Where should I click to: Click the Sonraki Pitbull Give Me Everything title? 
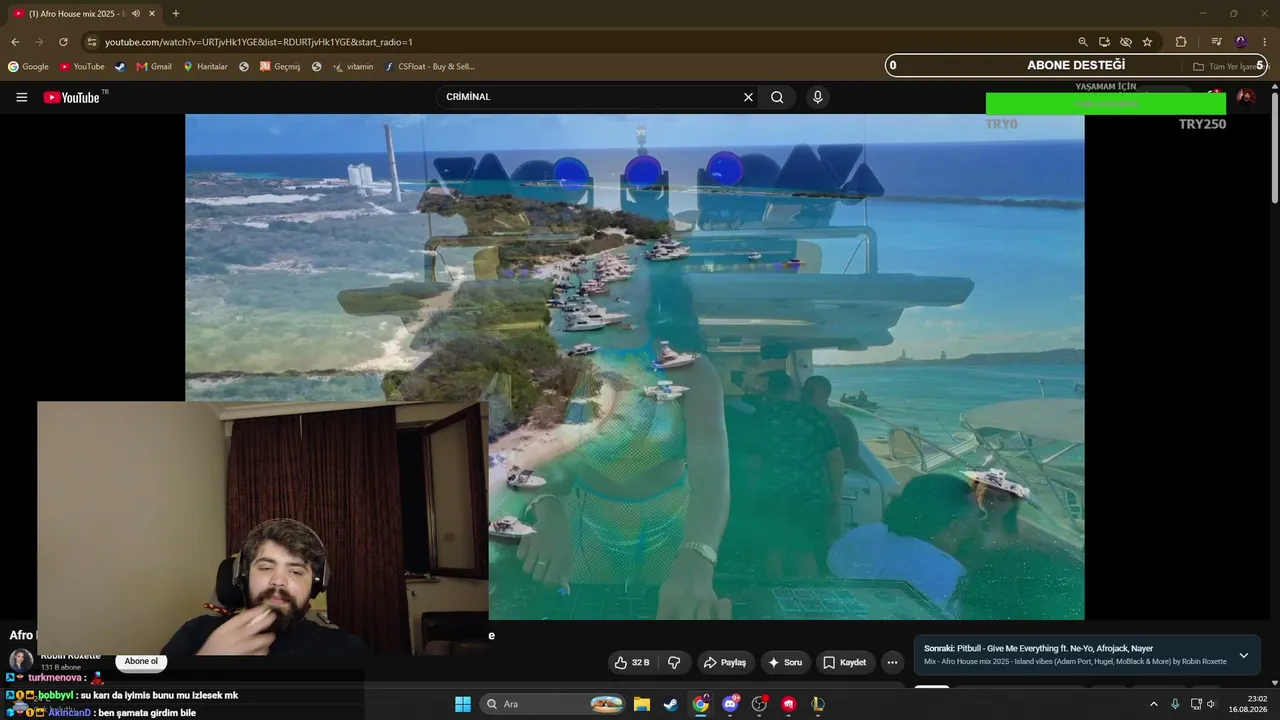1038,648
